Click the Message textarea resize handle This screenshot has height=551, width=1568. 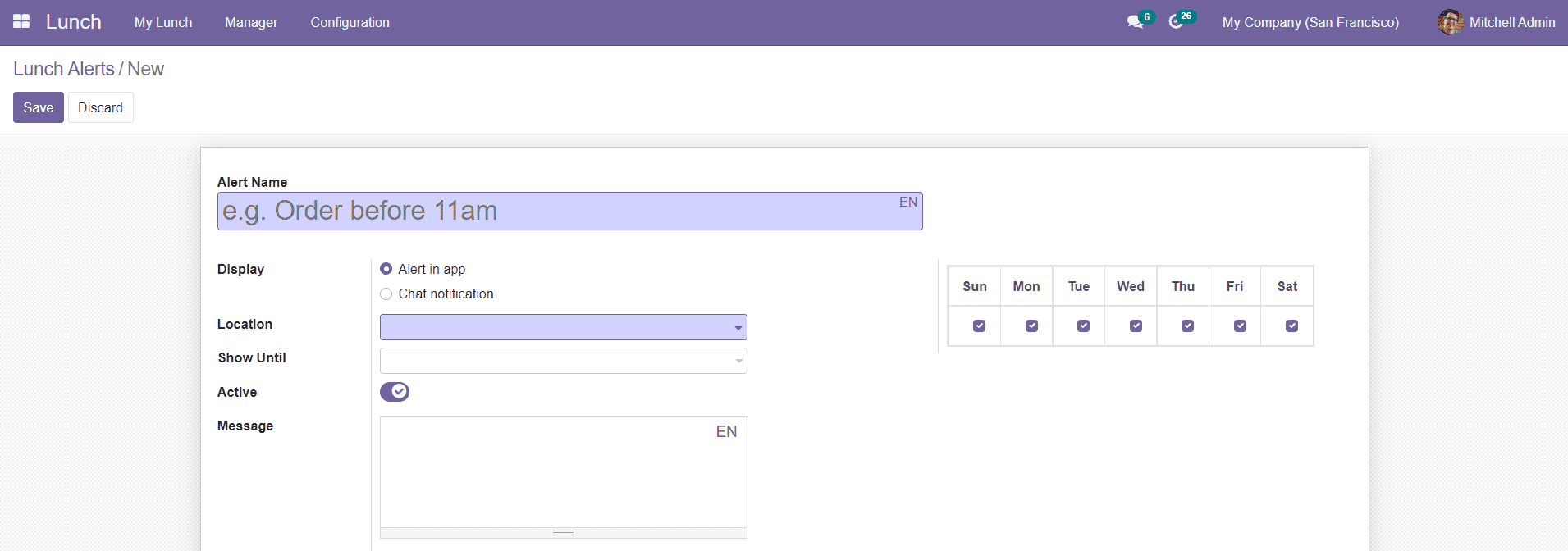tap(563, 533)
